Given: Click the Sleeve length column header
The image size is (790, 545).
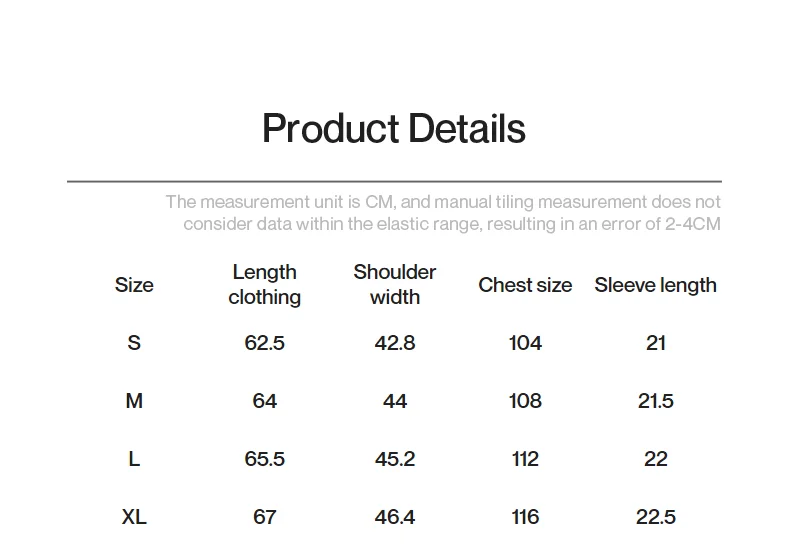Looking at the screenshot, I should coord(655,285).
